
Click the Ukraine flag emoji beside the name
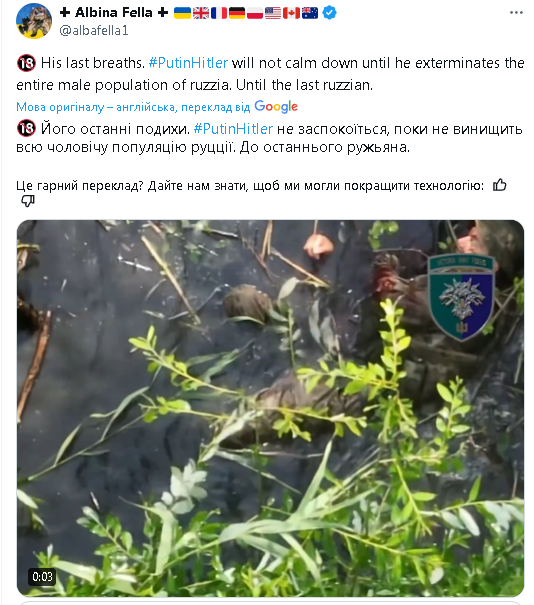coord(182,13)
